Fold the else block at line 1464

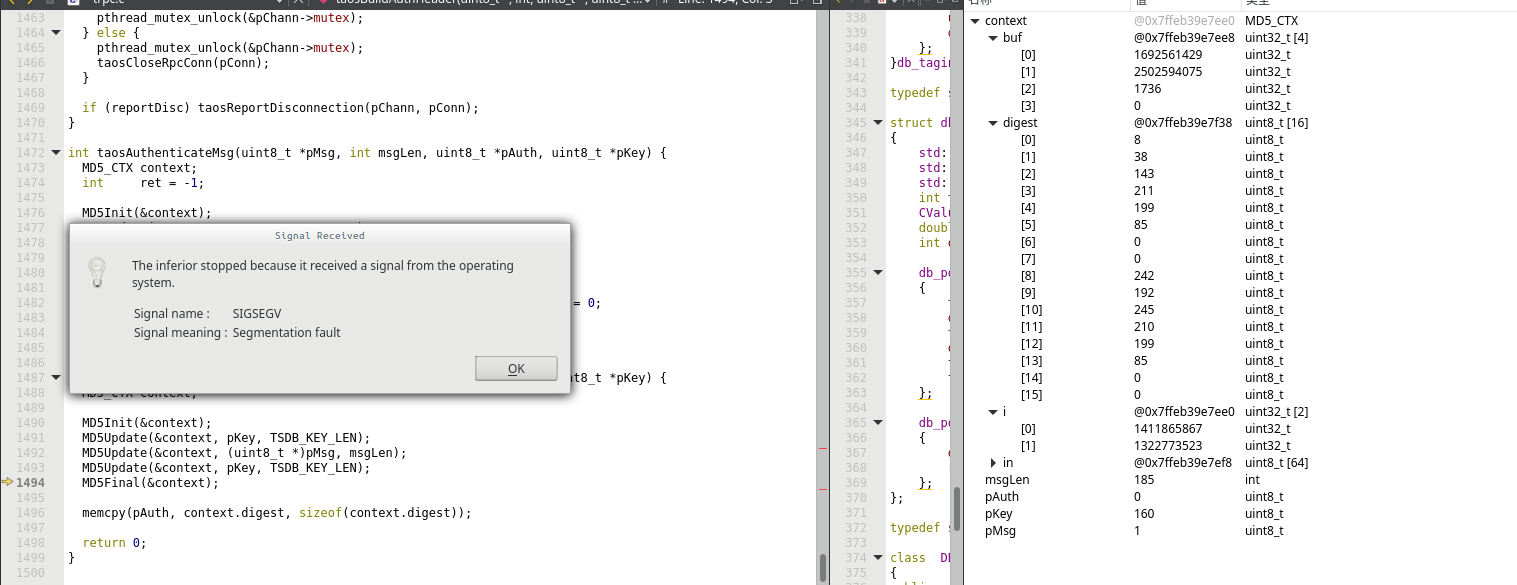54,33
